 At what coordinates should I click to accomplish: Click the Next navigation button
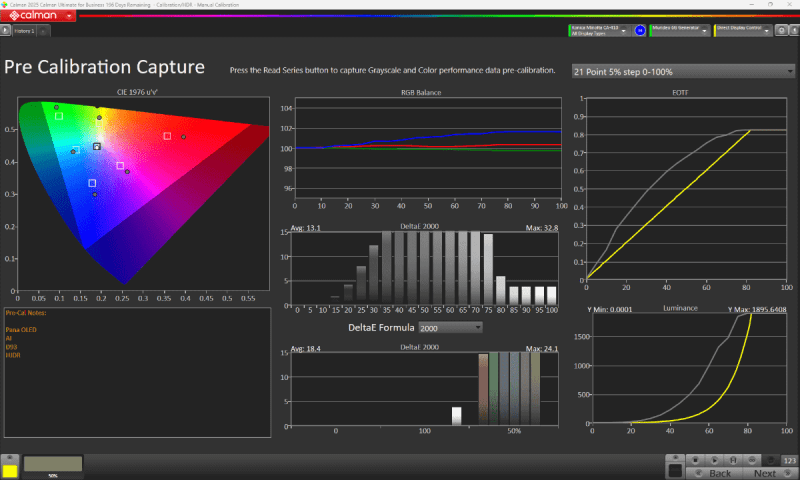pyautogui.click(x=765, y=473)
